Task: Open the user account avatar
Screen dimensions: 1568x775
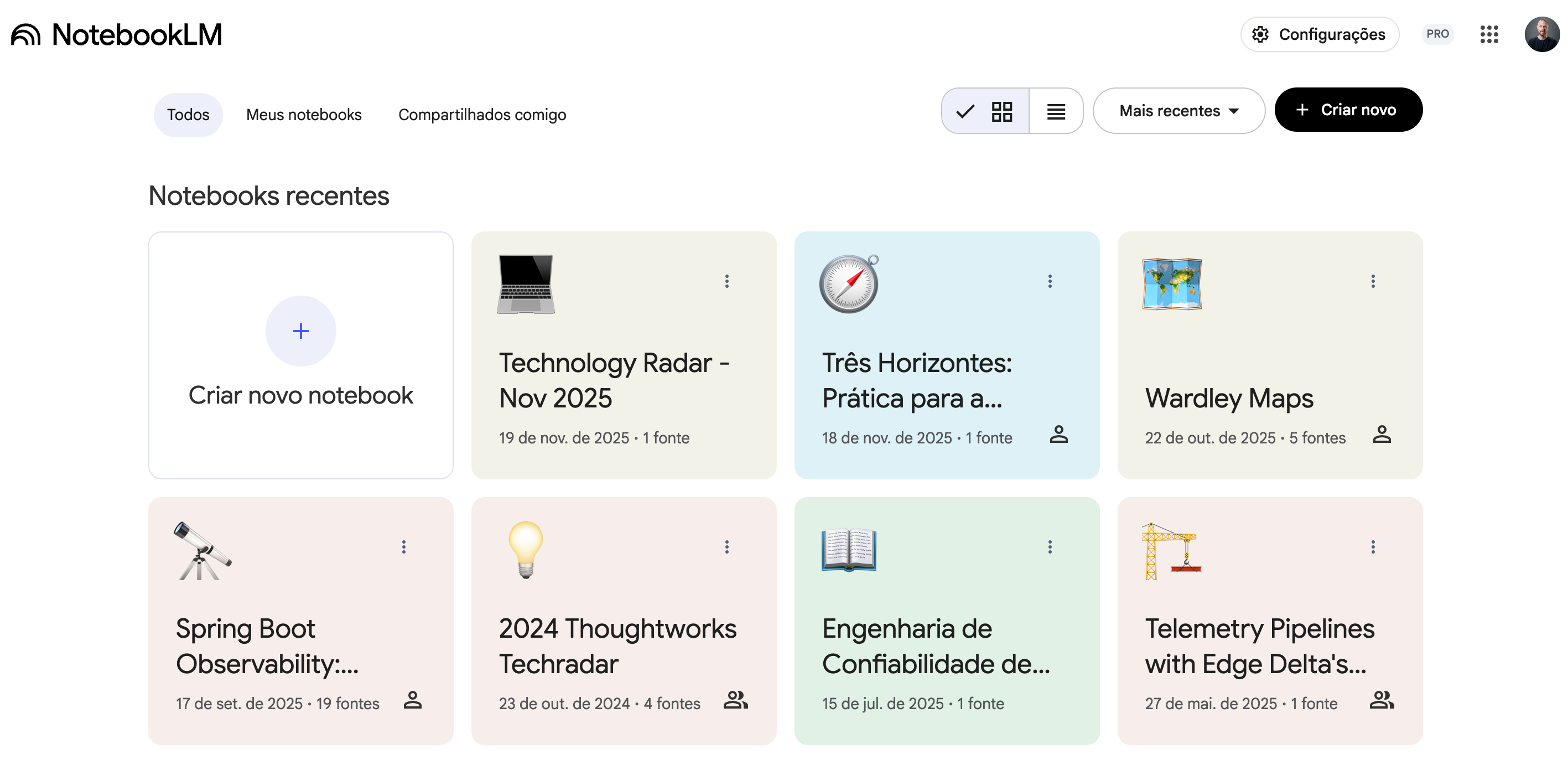Action: tap(1541, 35)
